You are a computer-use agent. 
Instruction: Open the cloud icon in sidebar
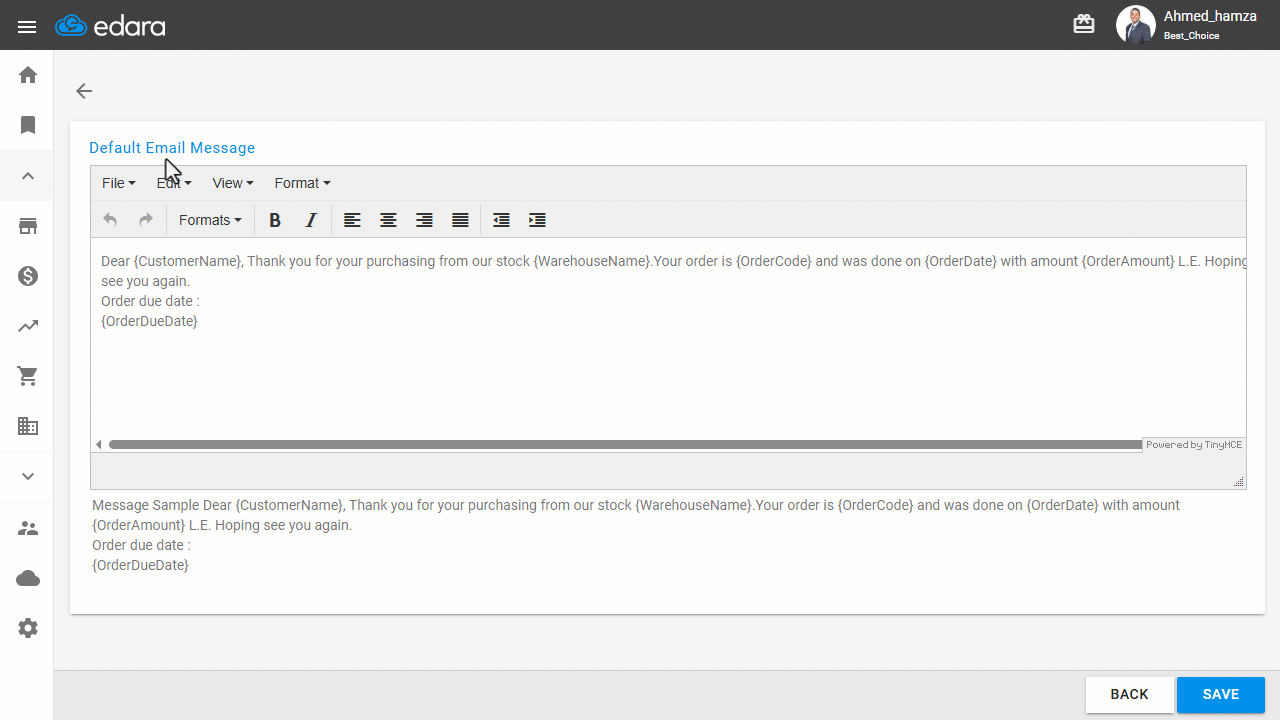click(28, 578)
